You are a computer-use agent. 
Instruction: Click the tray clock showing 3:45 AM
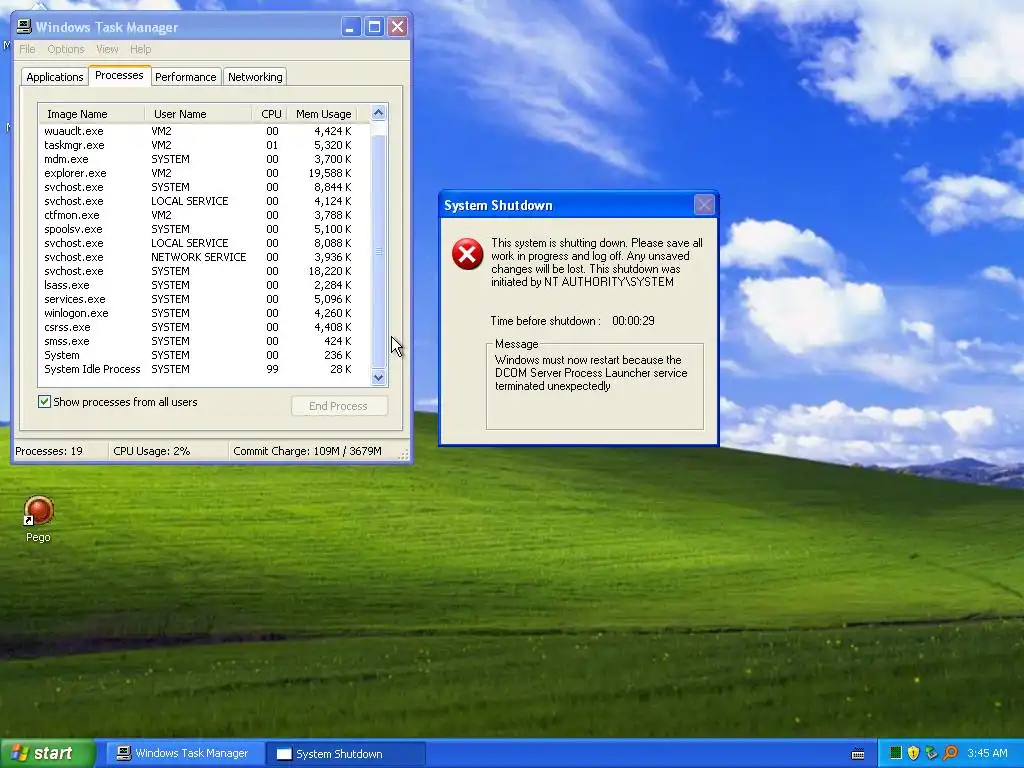tap(987, 753)
